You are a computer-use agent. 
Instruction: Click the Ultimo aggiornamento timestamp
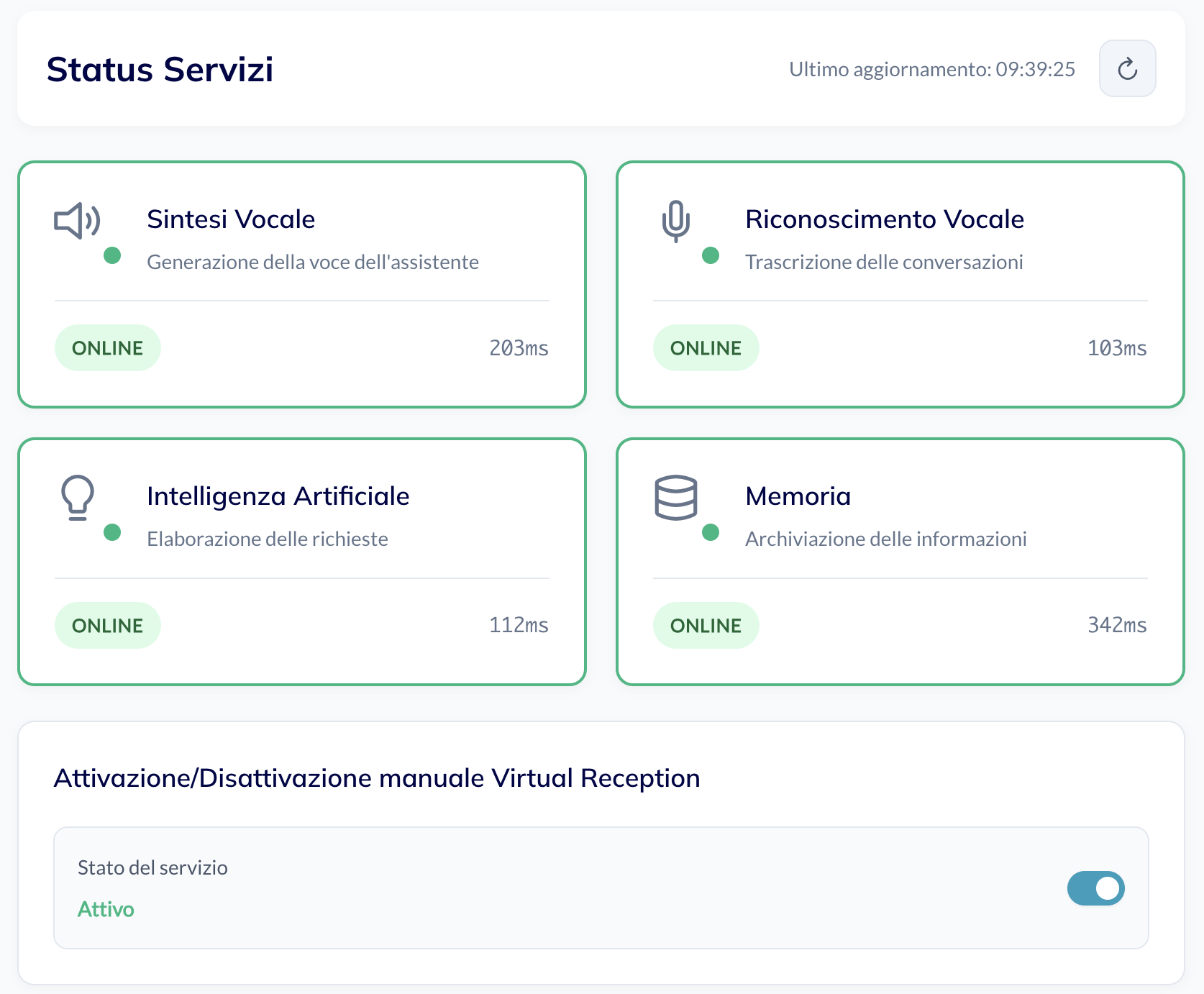pos(931,69)
